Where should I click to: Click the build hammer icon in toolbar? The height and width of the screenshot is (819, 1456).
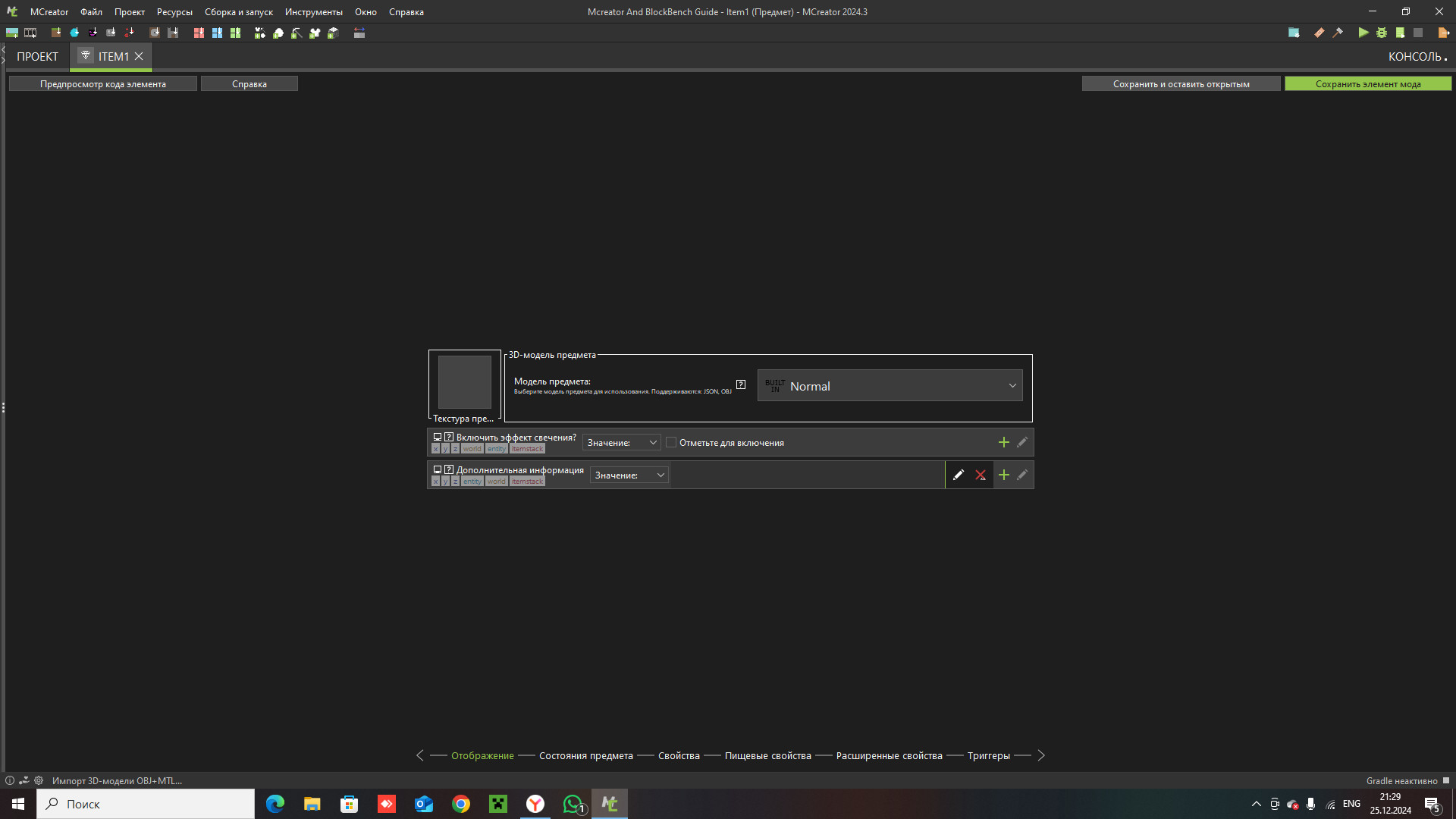point(1338,33)
